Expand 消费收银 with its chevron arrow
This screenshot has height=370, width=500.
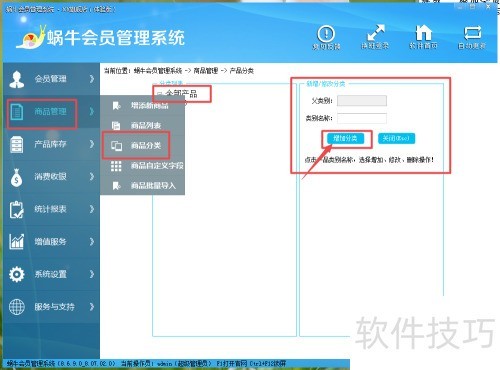[x=92, y=177]
